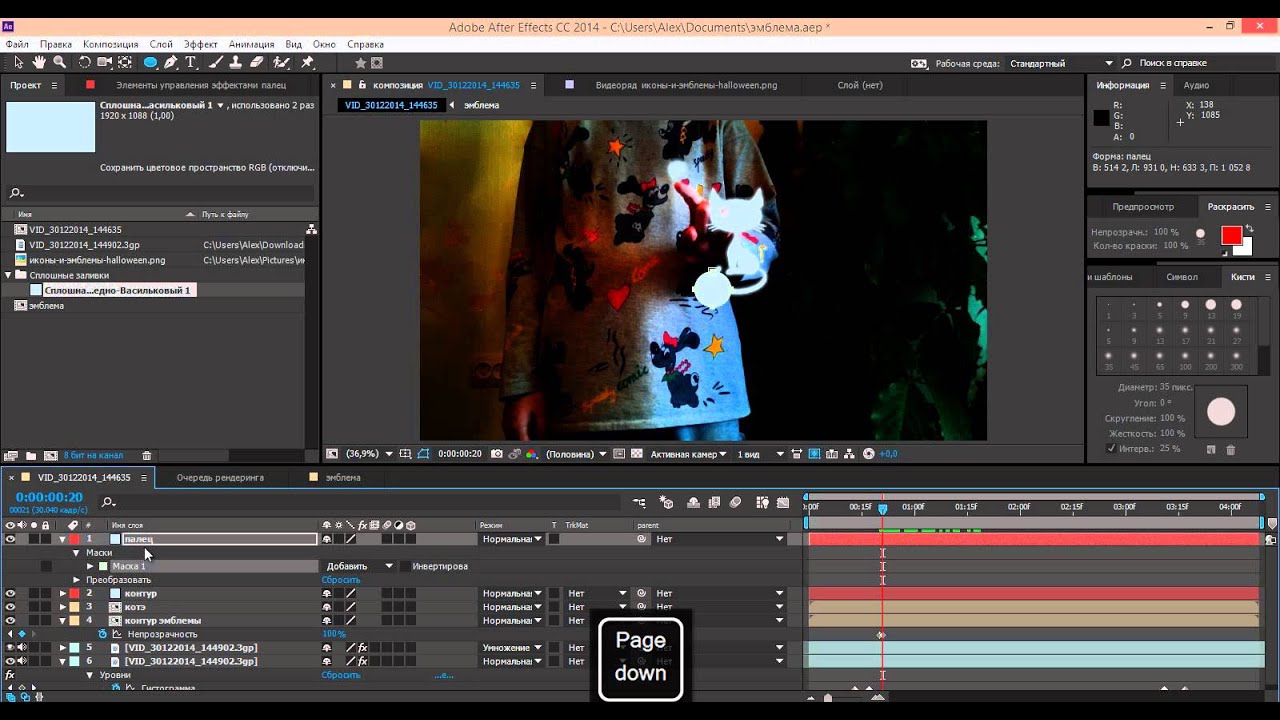The width and height of the screenshot is (1280, 720).
Task: Click the 8 бит на канал depth button
Action: pos(93,456)
